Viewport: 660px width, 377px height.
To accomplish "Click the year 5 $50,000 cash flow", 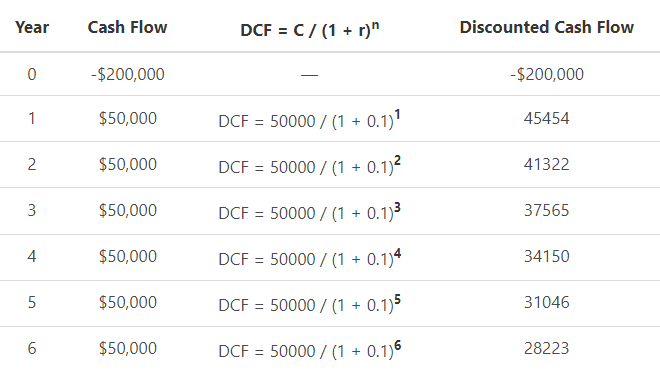I will click(128, 303).
